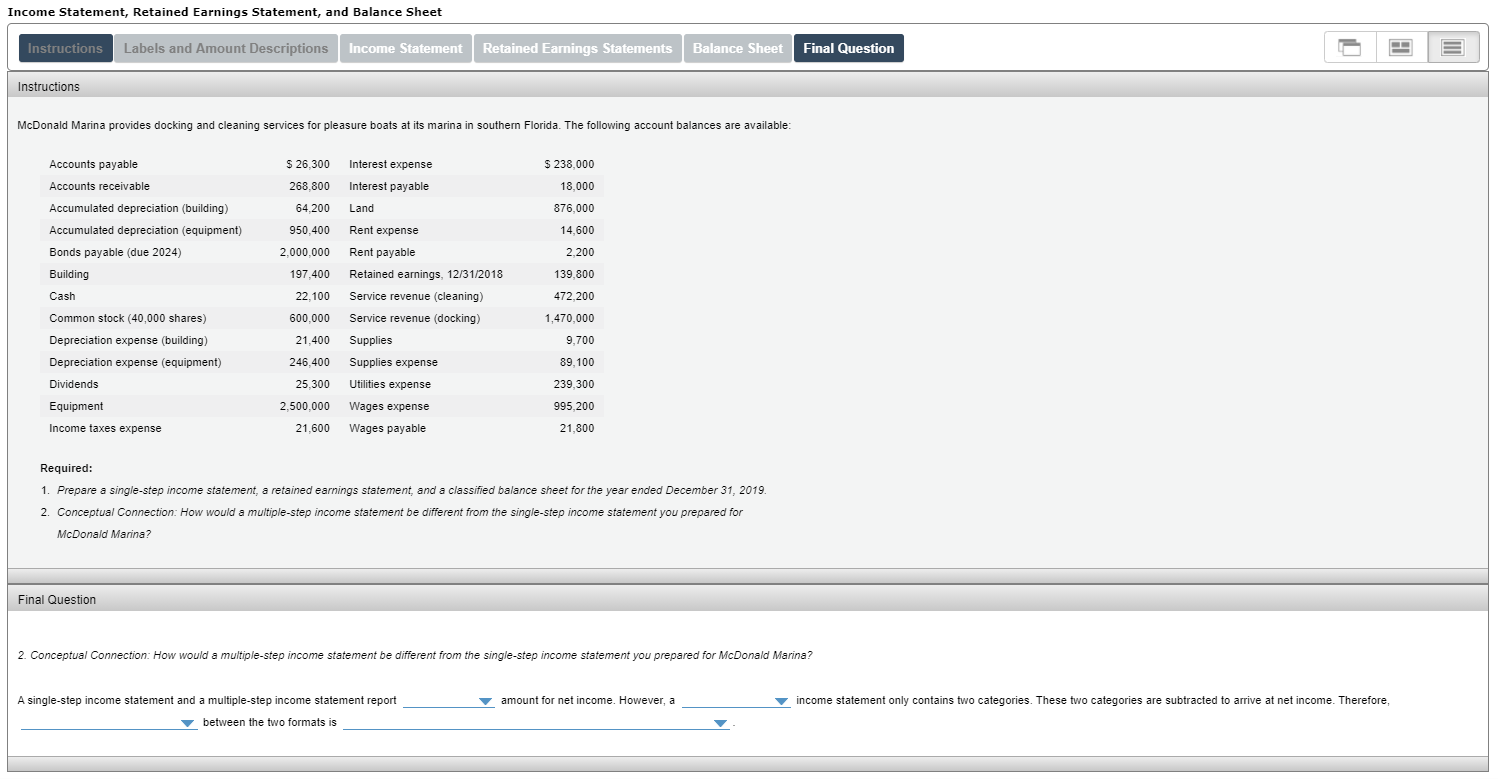Go to the Final Question tab
The width and height of the screenshot is (1498, 779).
click(848, 47)
